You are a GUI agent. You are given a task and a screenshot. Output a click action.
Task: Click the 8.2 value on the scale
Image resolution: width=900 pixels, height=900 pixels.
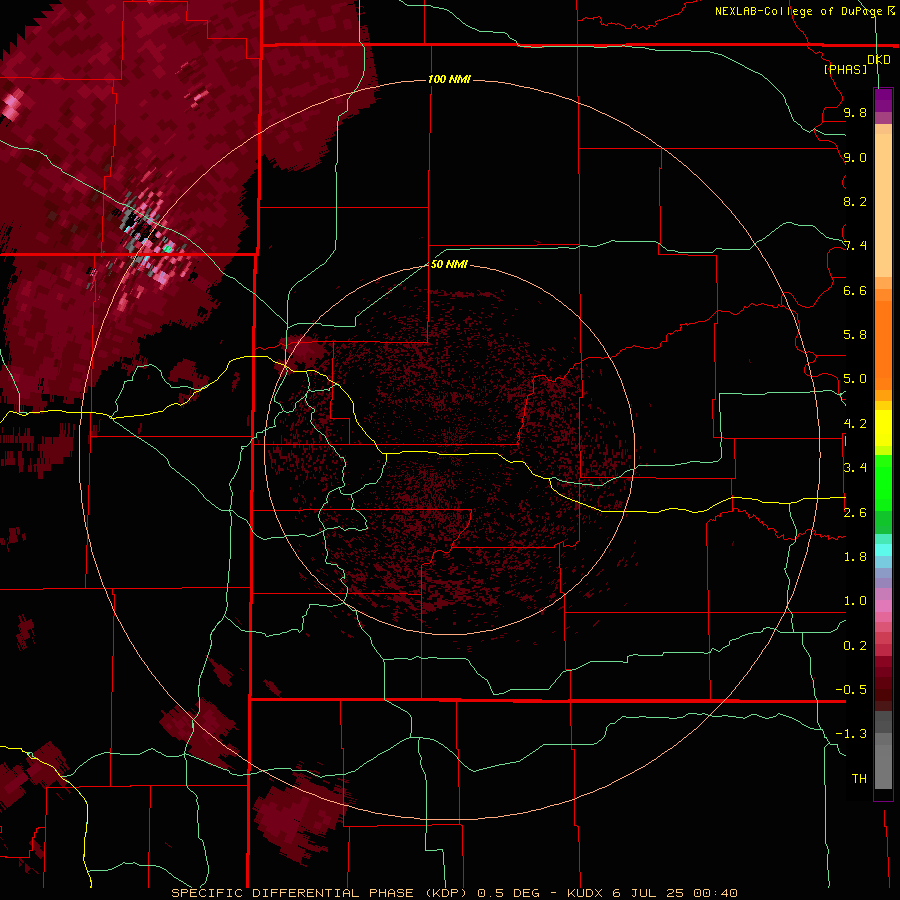click(855, 201)
